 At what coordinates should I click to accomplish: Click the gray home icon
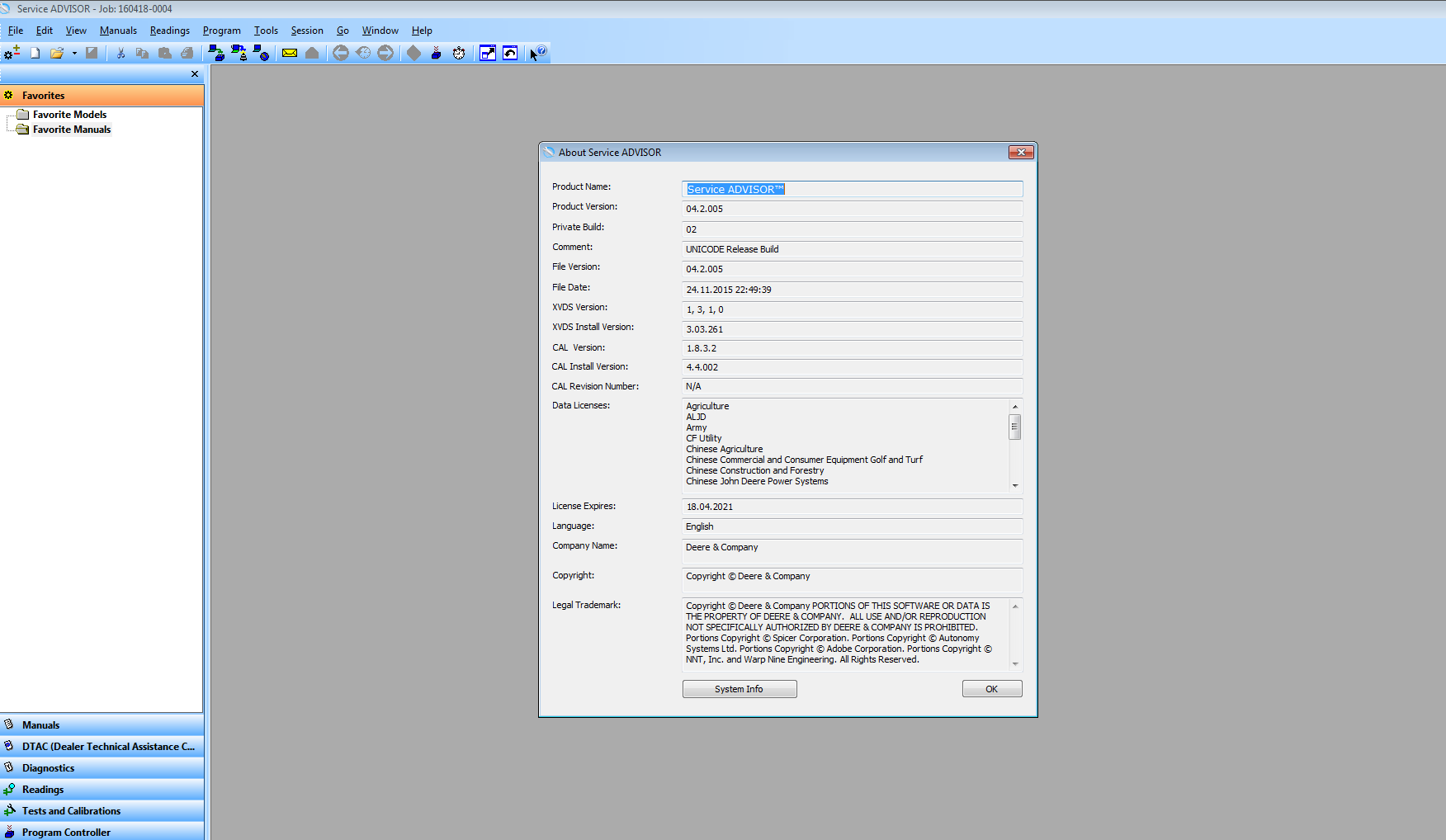click(312, 53)
